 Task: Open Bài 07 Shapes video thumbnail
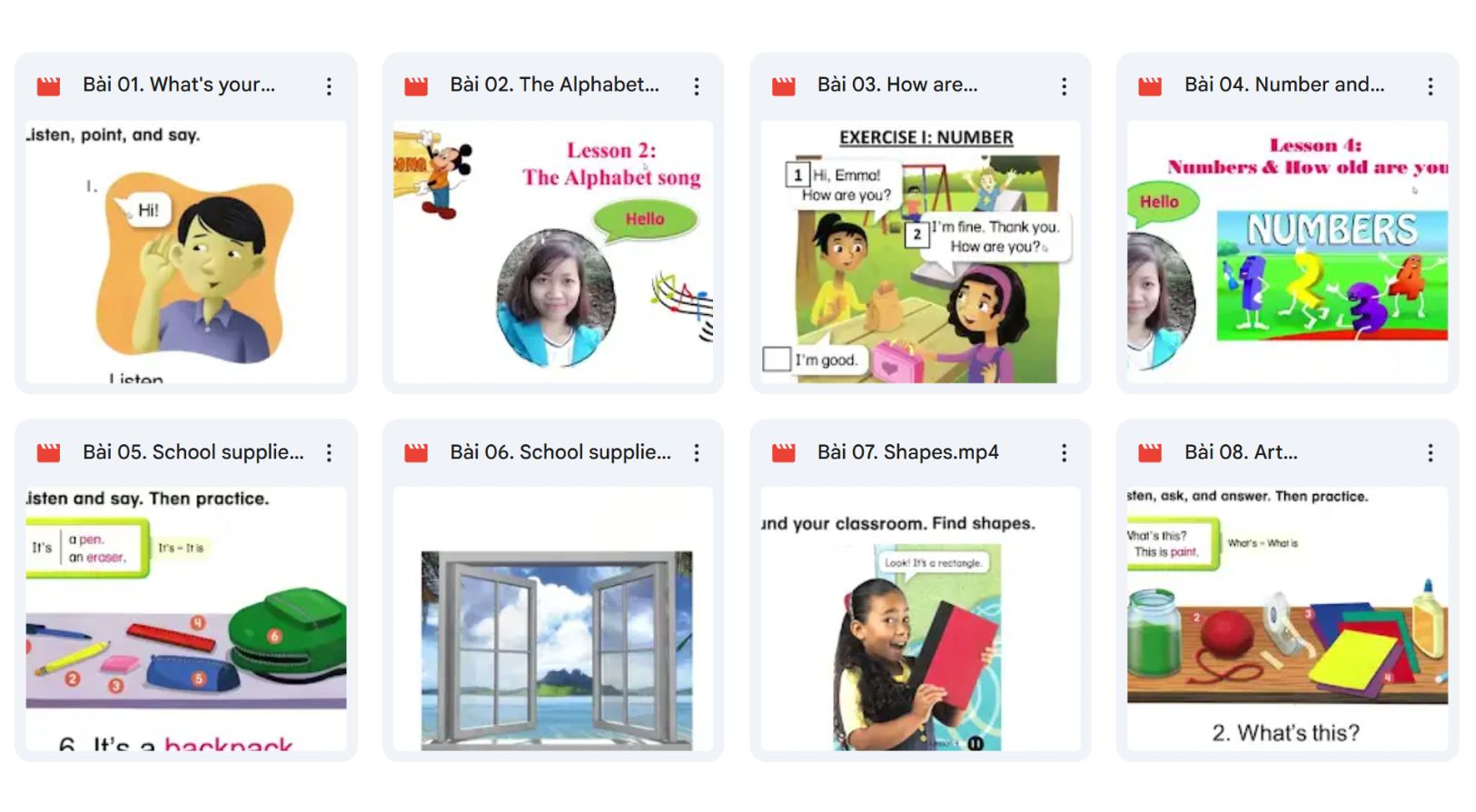point(920,619)
